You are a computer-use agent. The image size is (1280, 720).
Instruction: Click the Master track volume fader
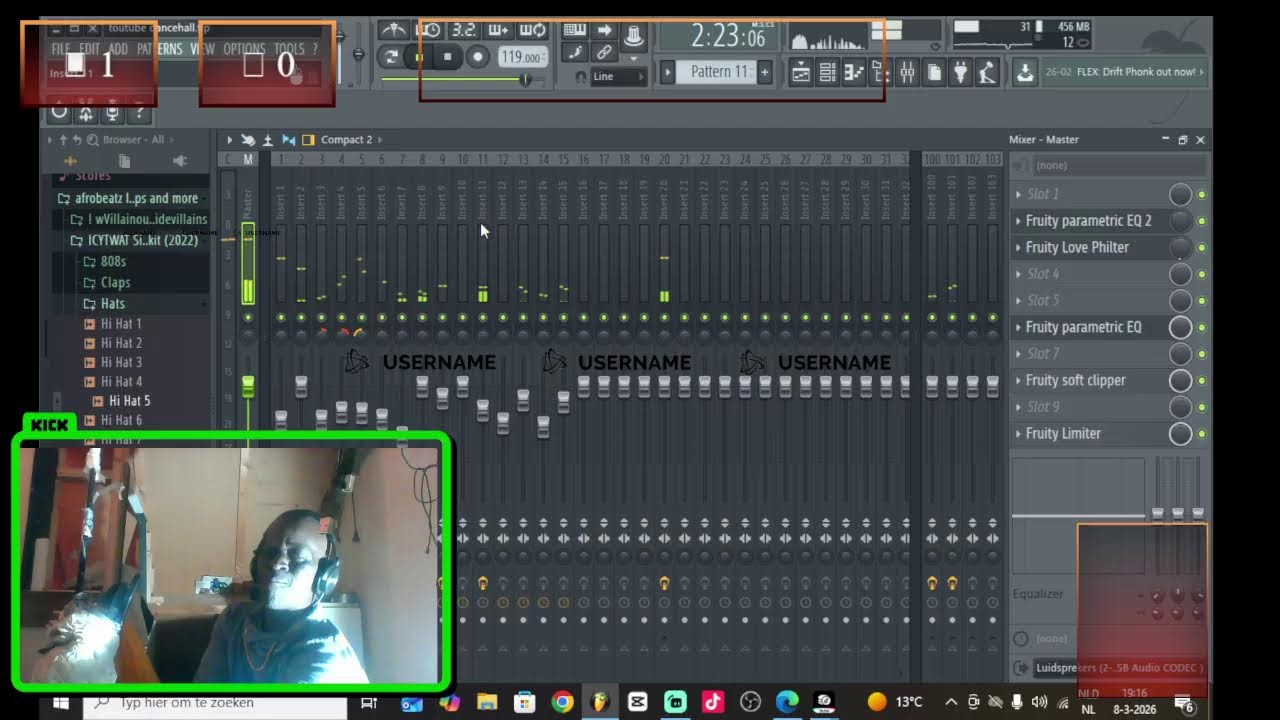[248, 385]
